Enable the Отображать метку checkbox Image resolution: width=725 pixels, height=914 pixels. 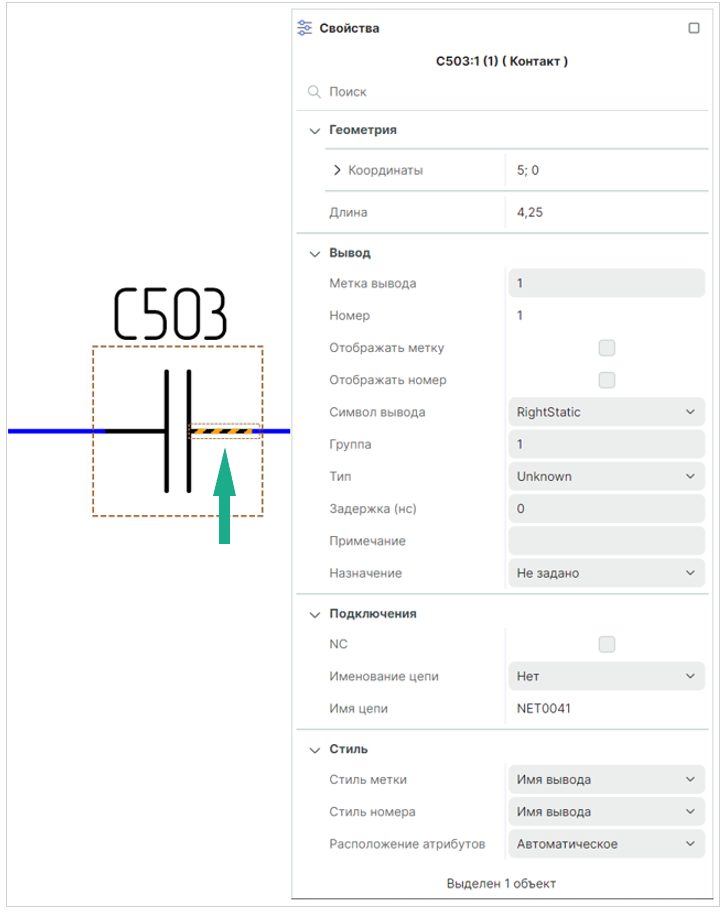pos(607,348)
